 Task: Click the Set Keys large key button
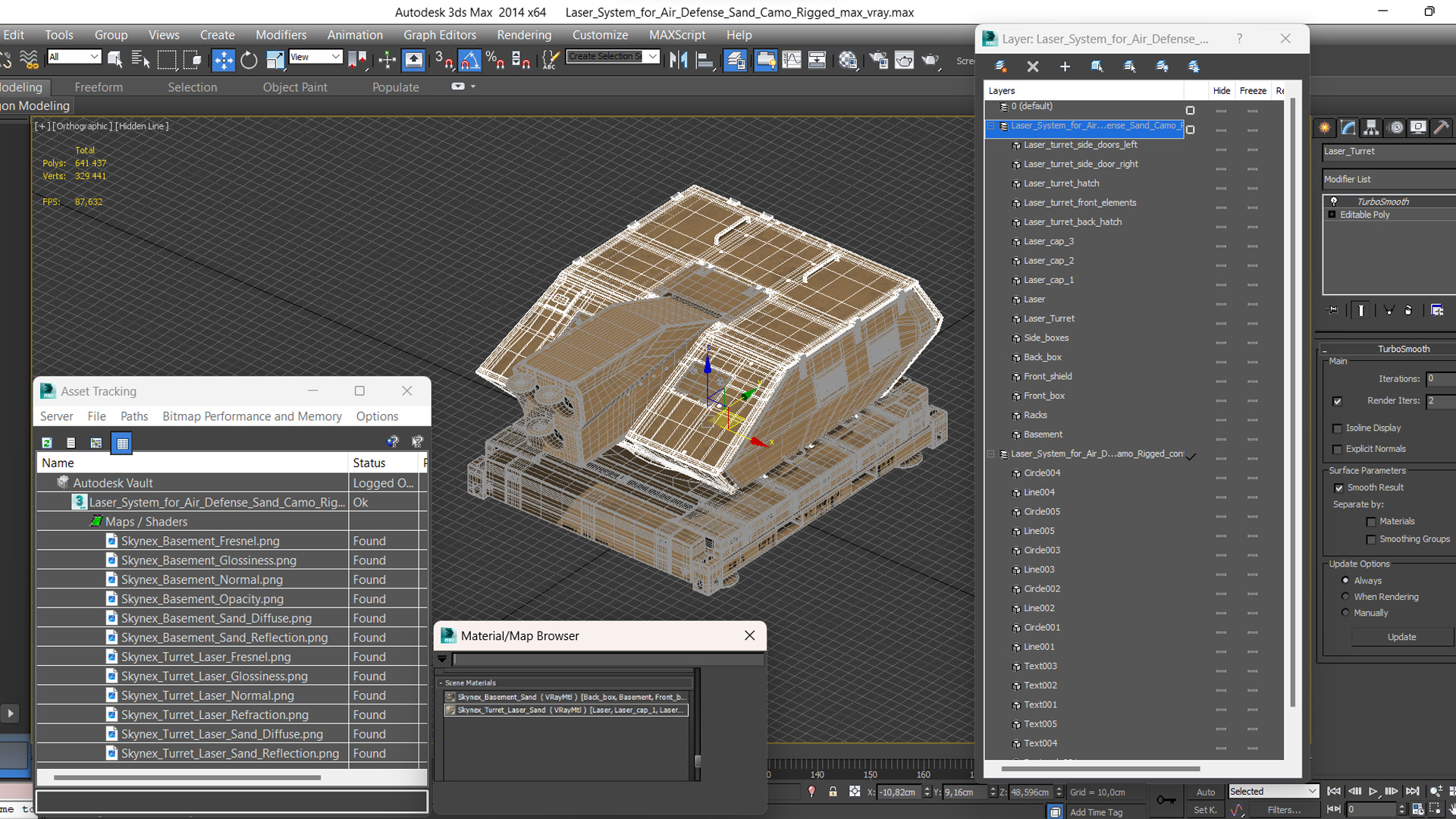(x=1166, y=800)
